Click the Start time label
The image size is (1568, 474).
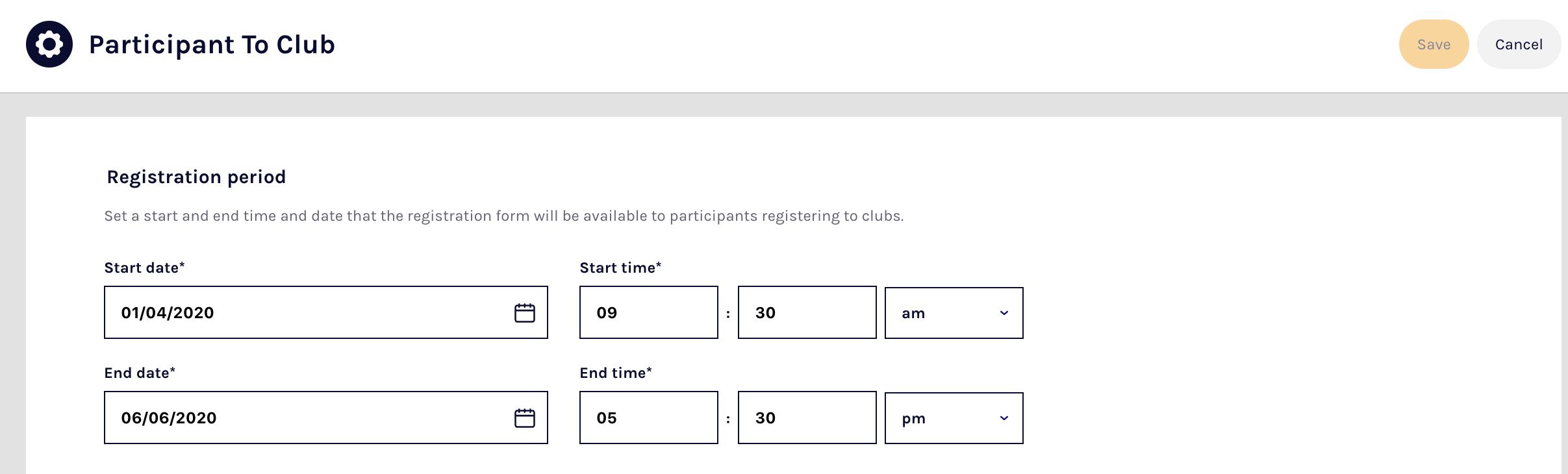(x=620, y=268)
